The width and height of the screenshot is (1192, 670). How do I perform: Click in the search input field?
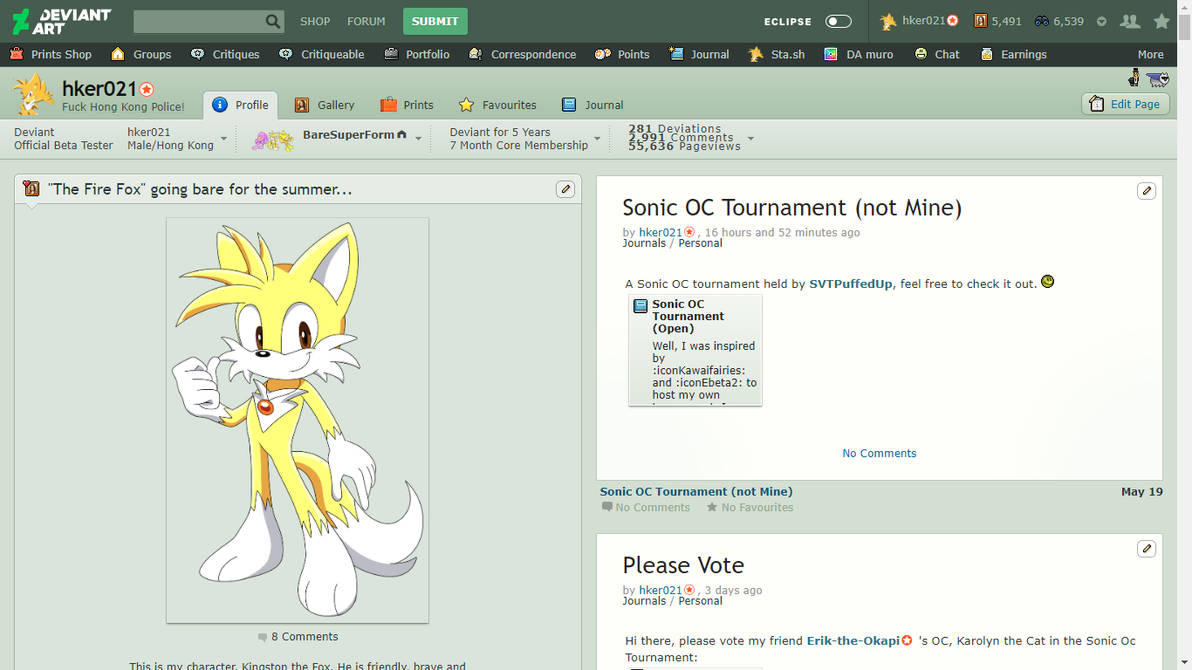pos(198,21)
